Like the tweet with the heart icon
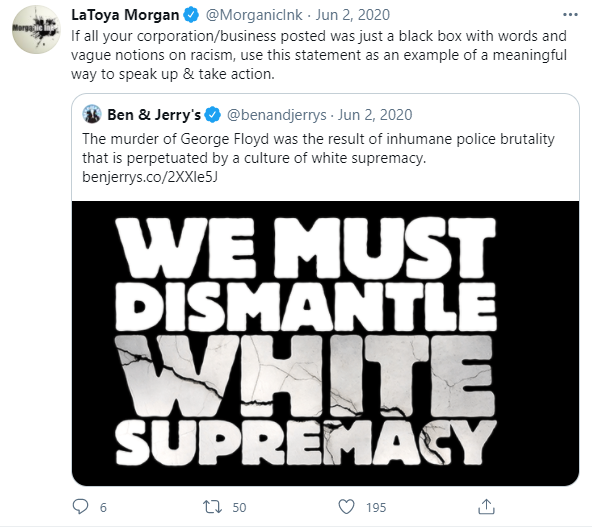The height and width of the screenshot is (527, 592). point(346,507)
